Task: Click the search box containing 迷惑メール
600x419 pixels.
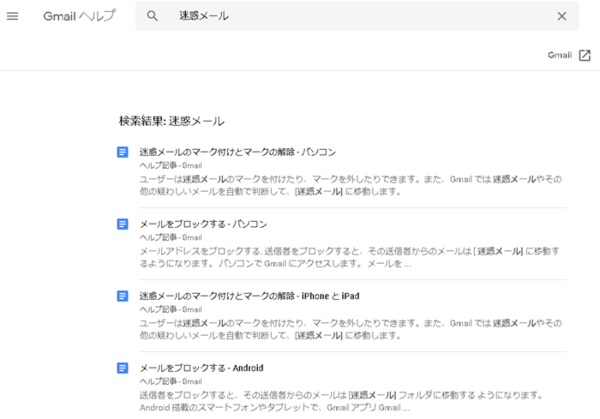Action: (x=357, y=16)
